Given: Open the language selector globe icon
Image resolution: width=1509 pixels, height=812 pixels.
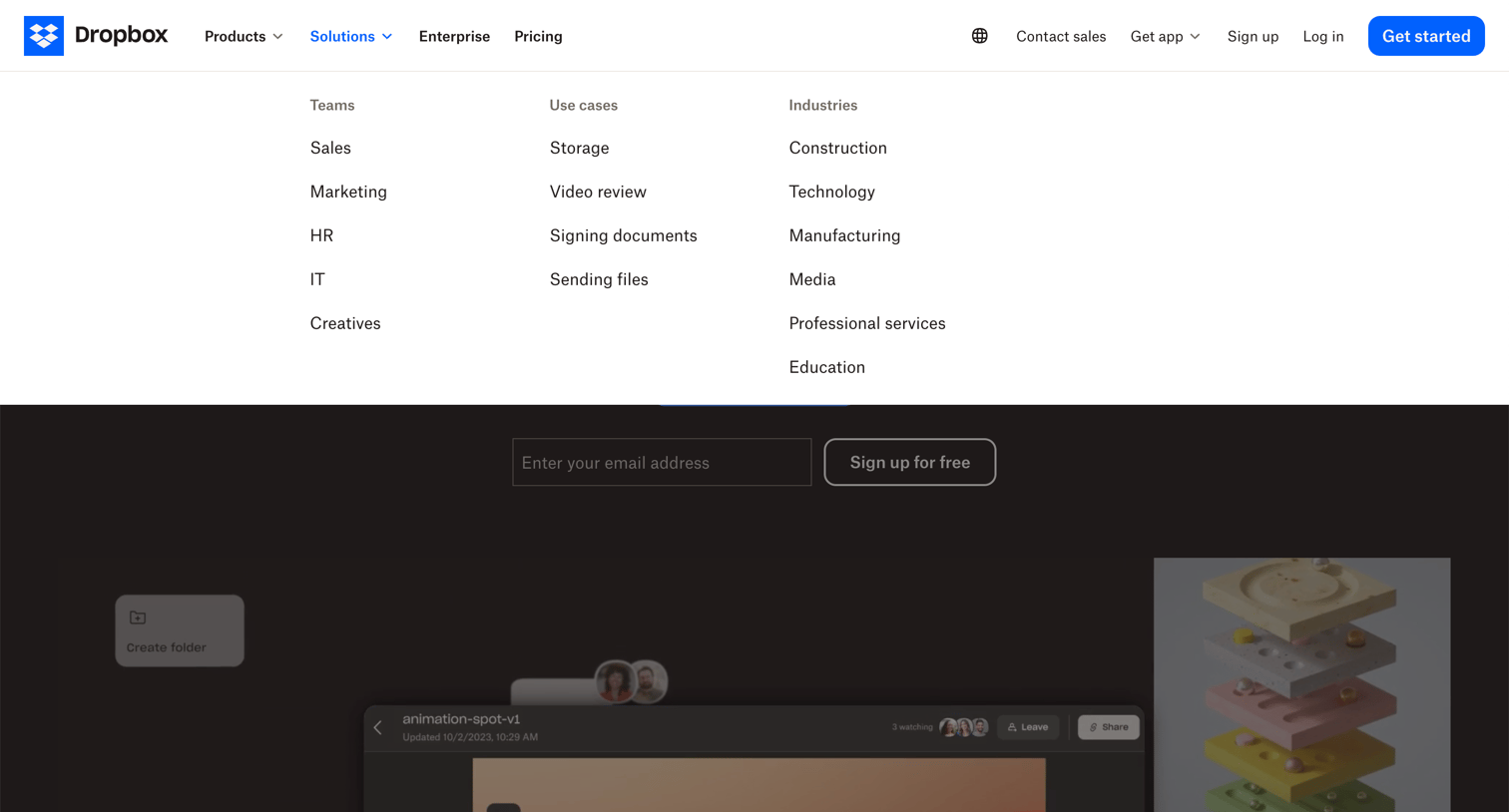Looking at the screenshot, I should (x=980, y=36).
